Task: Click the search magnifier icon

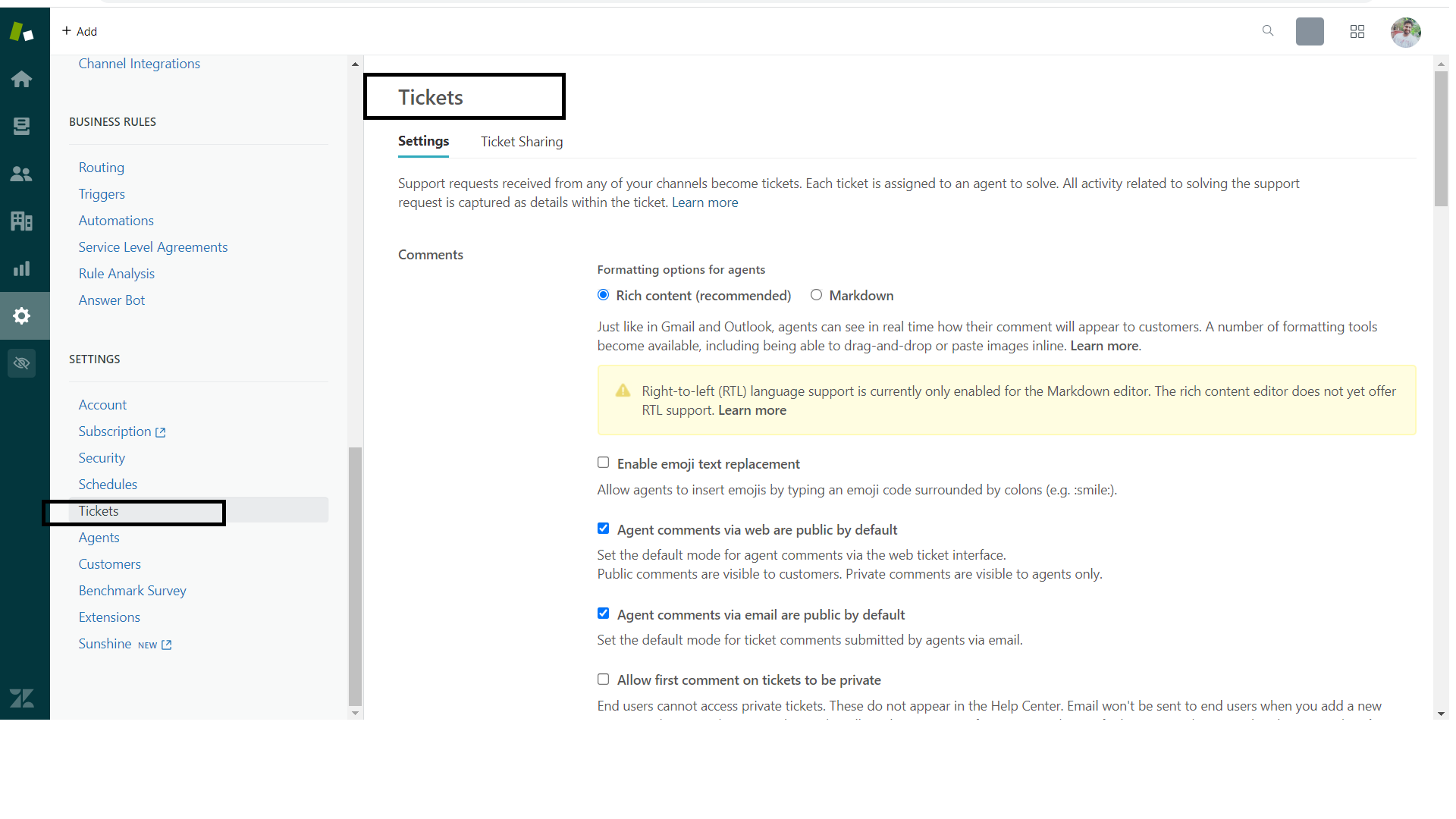Action: (1267, 31)
